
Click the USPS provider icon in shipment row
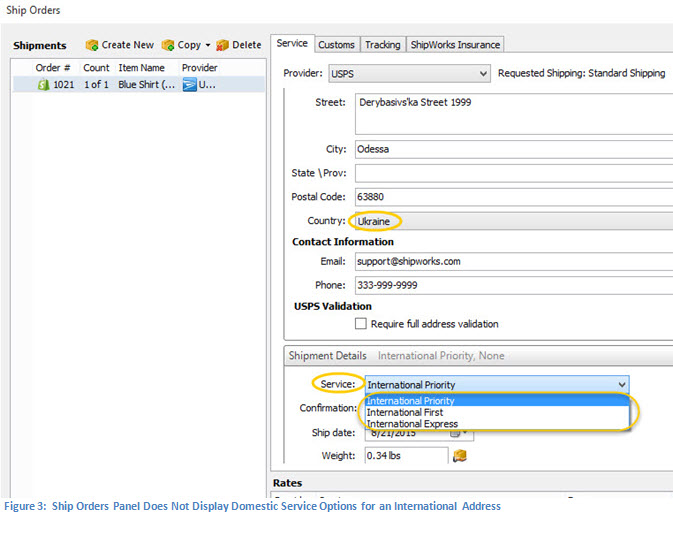pos(189,85)
